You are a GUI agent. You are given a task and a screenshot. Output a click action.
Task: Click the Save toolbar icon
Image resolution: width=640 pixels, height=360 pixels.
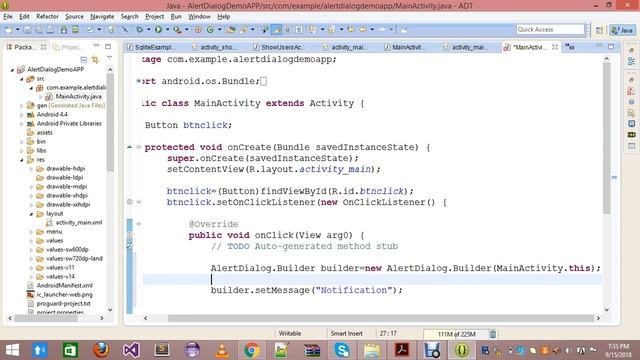27,30
